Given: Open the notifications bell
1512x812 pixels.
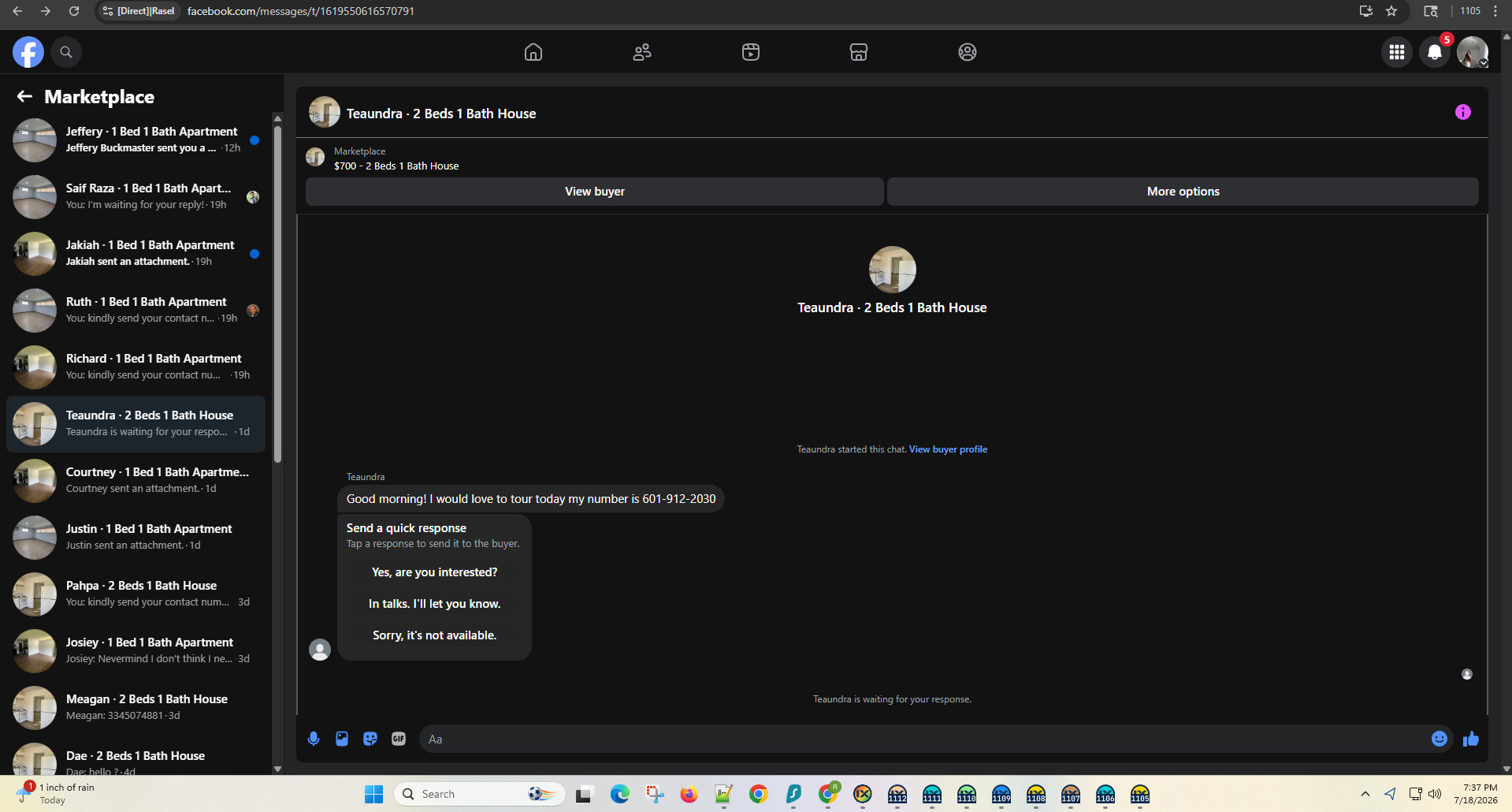Looking at the screenshot, I should tap(1435, 52).
